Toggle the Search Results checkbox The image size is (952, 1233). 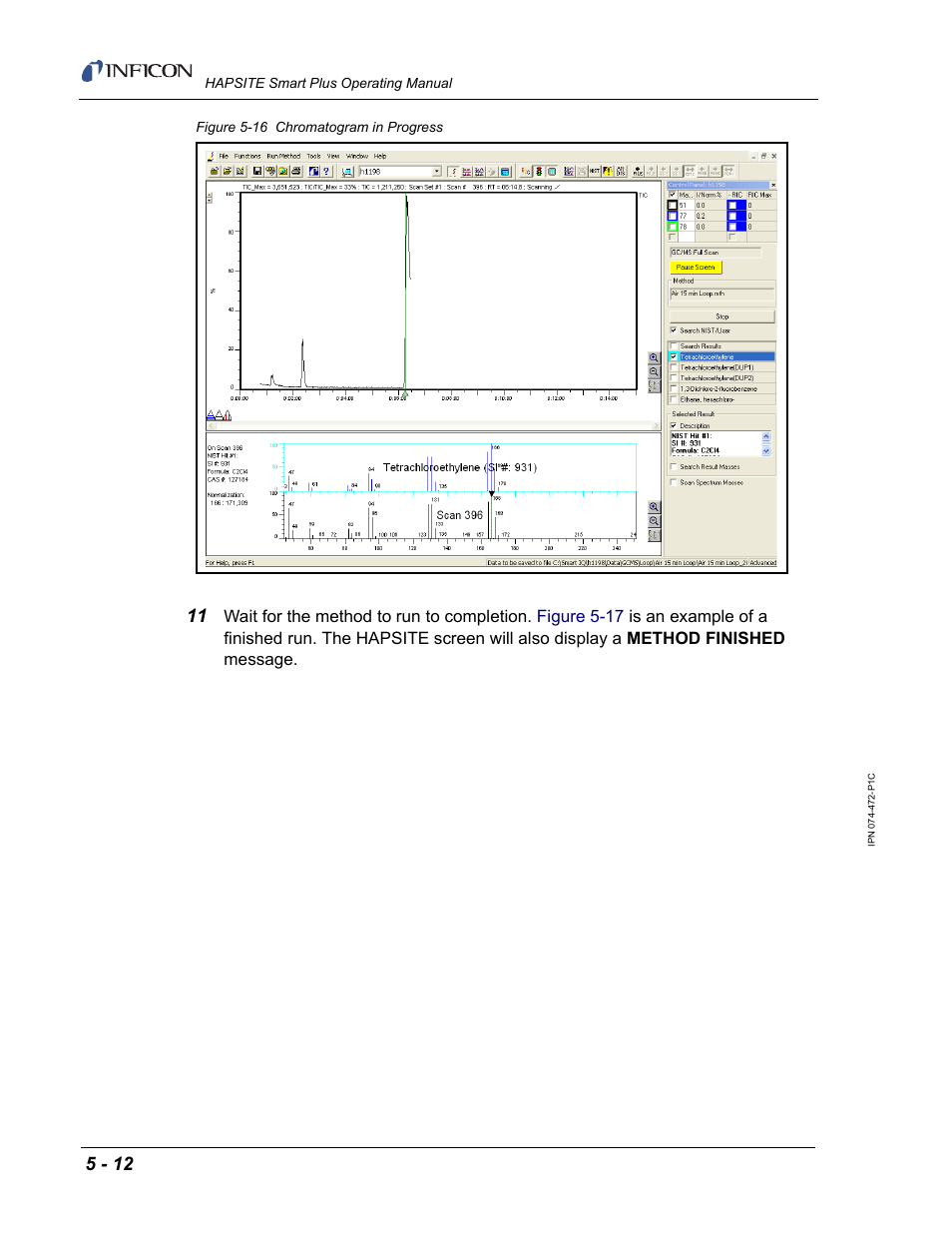pos(674,346)
